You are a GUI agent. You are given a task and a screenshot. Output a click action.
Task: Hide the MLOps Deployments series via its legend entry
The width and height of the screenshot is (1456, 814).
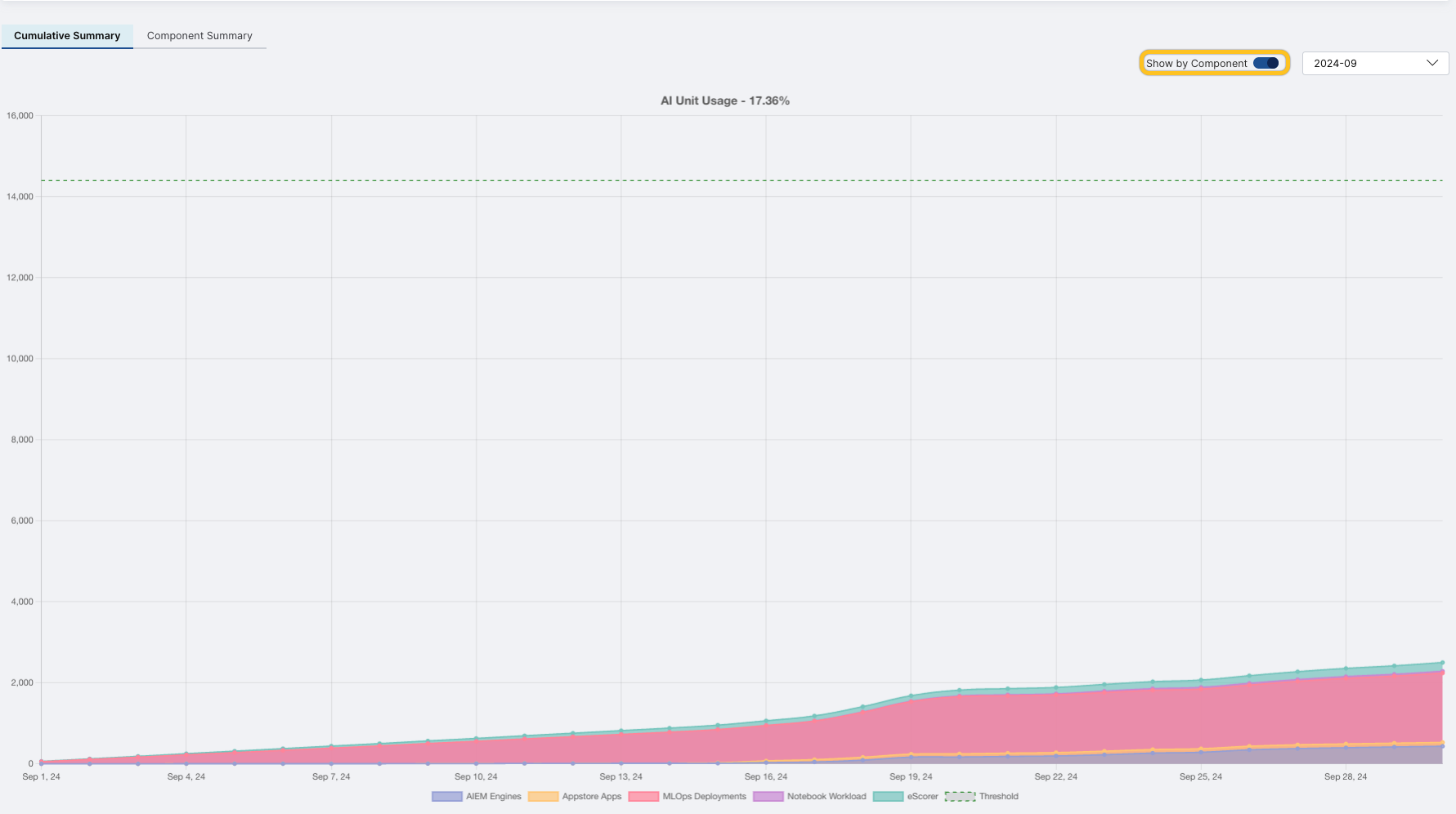[703, 796]
